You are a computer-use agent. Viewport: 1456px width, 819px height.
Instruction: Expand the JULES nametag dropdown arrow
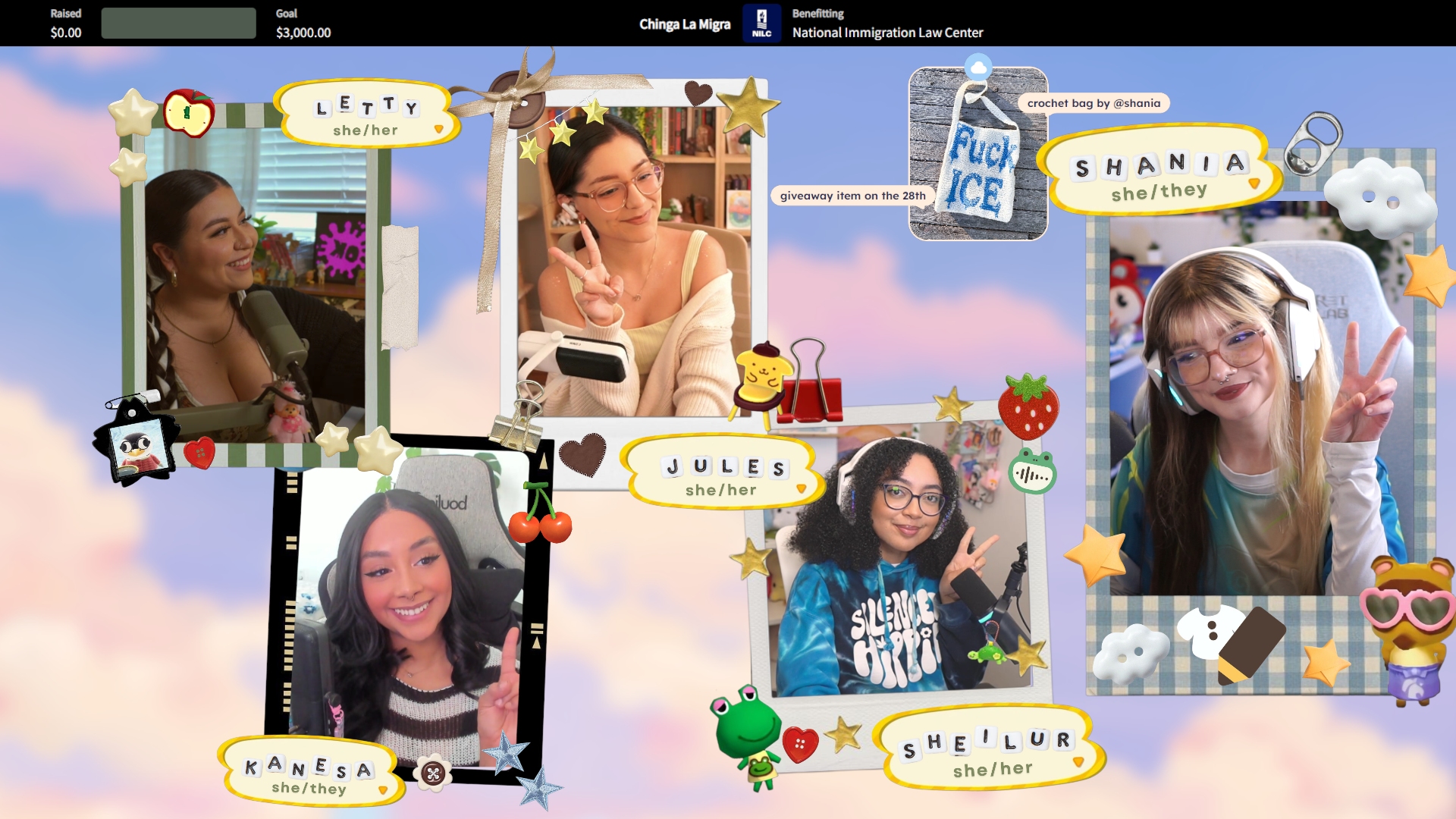coord(801,489)
